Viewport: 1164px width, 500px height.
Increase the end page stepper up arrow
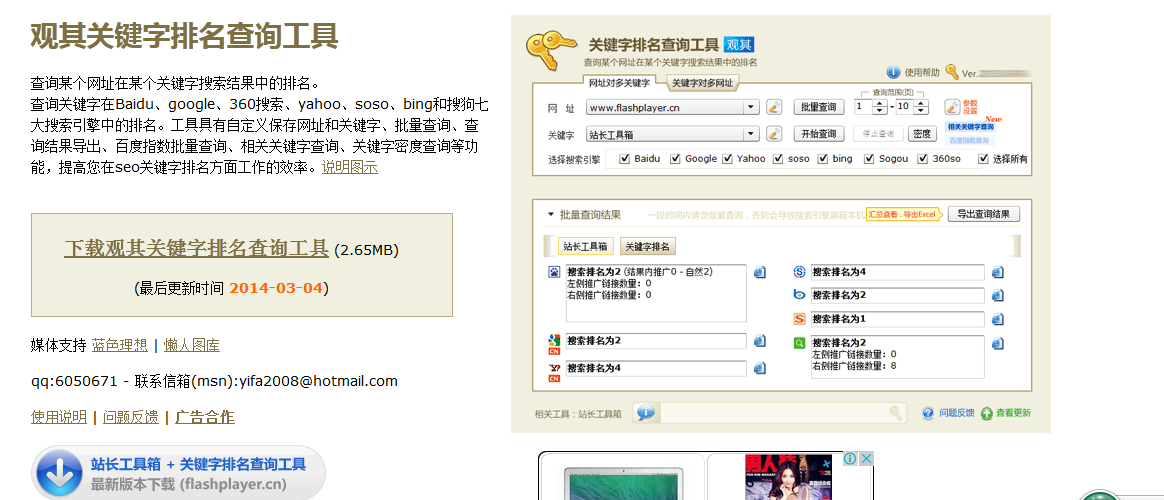921,103
